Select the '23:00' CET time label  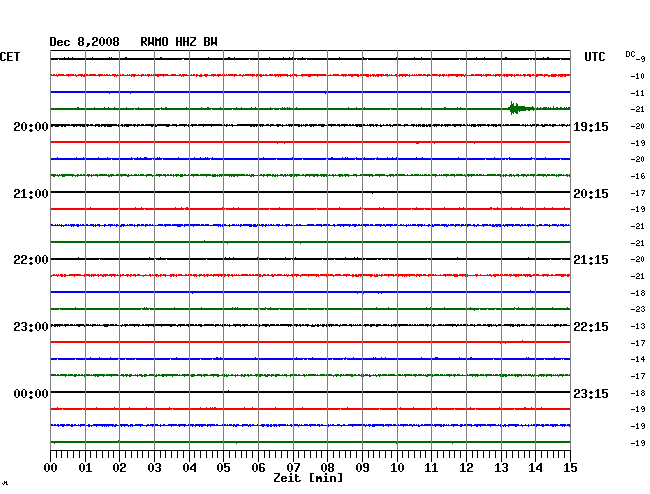pos(31,327)
